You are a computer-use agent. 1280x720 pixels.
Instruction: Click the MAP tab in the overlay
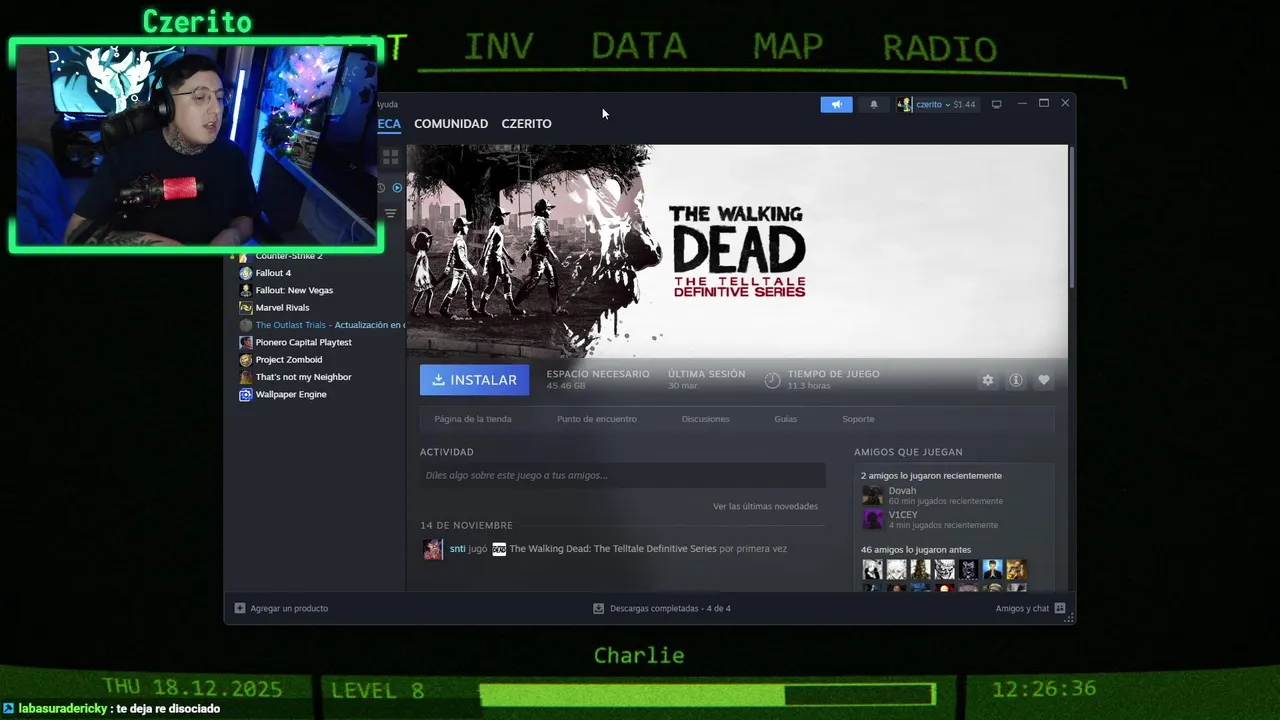(789, 46)
